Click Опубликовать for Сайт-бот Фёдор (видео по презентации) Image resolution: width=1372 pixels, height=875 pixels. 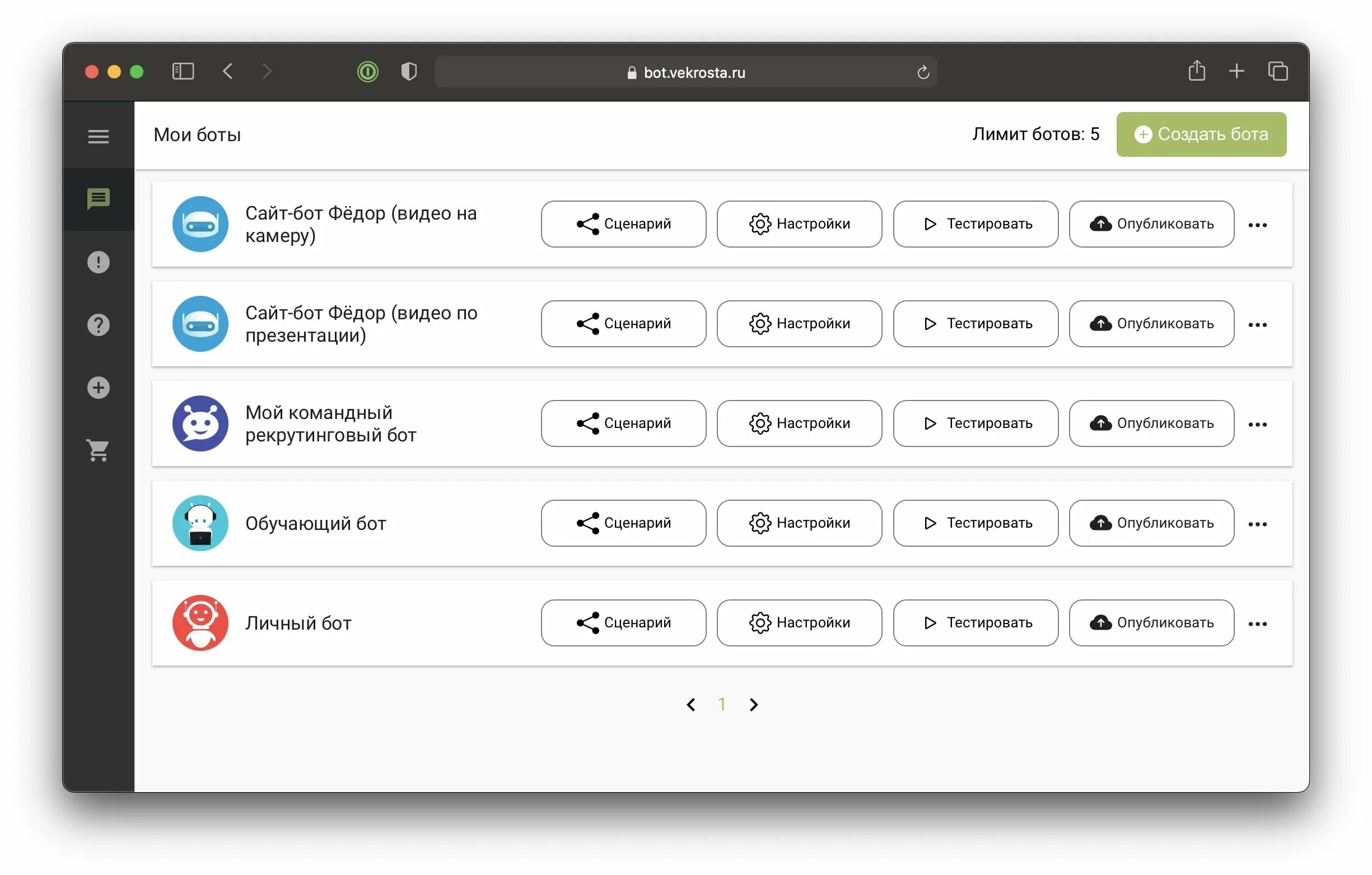[x=1151, y=324]
